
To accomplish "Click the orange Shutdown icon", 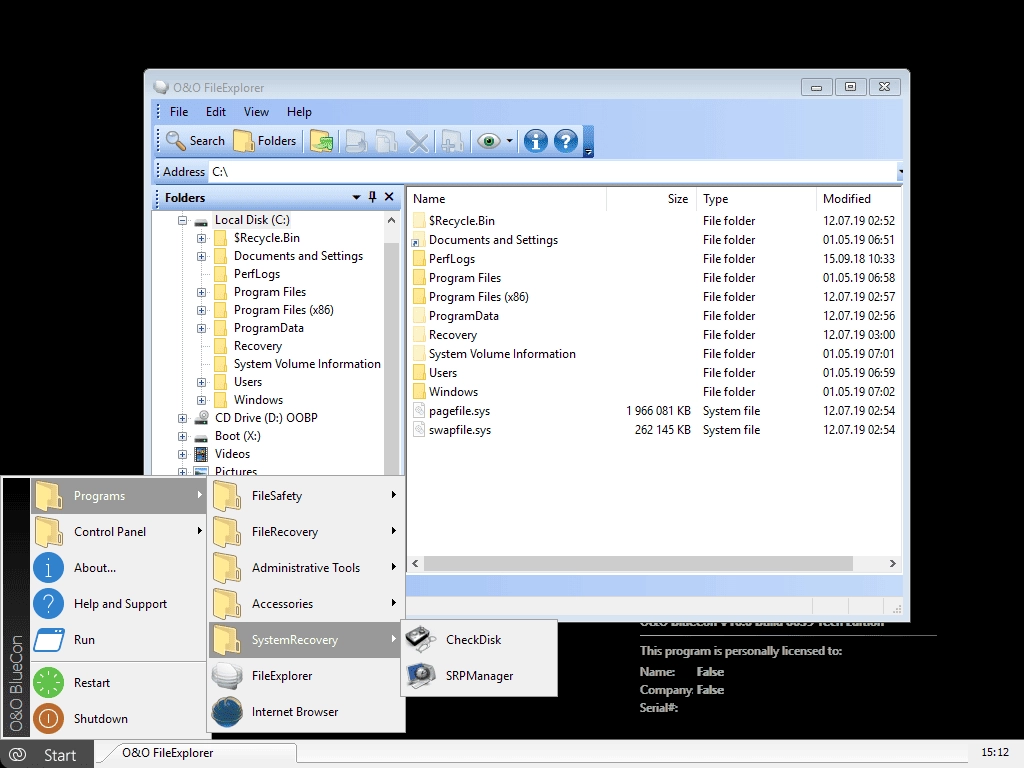I will point(48,718).
